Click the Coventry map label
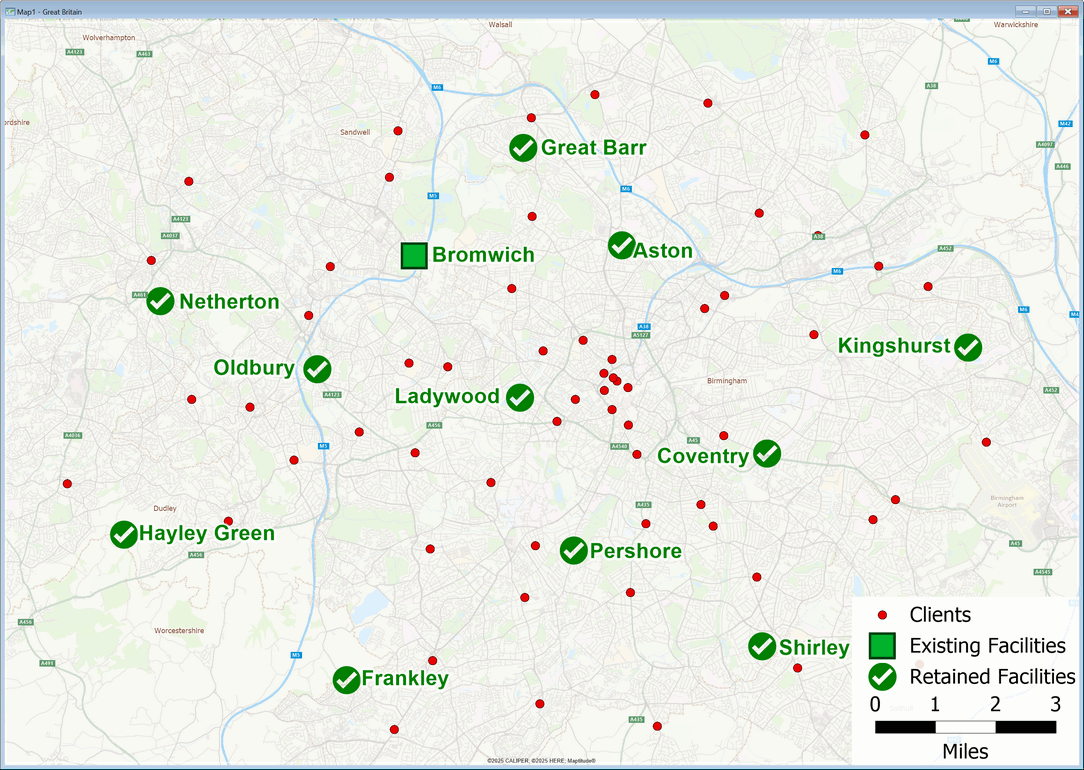 pos(703,456)
